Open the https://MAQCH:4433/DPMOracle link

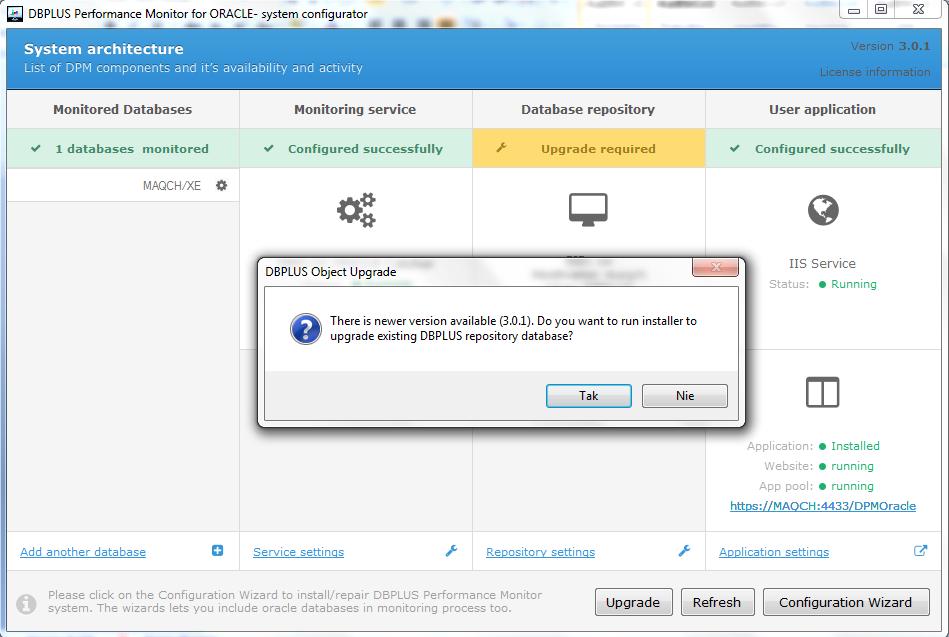[x=823, y=506]
